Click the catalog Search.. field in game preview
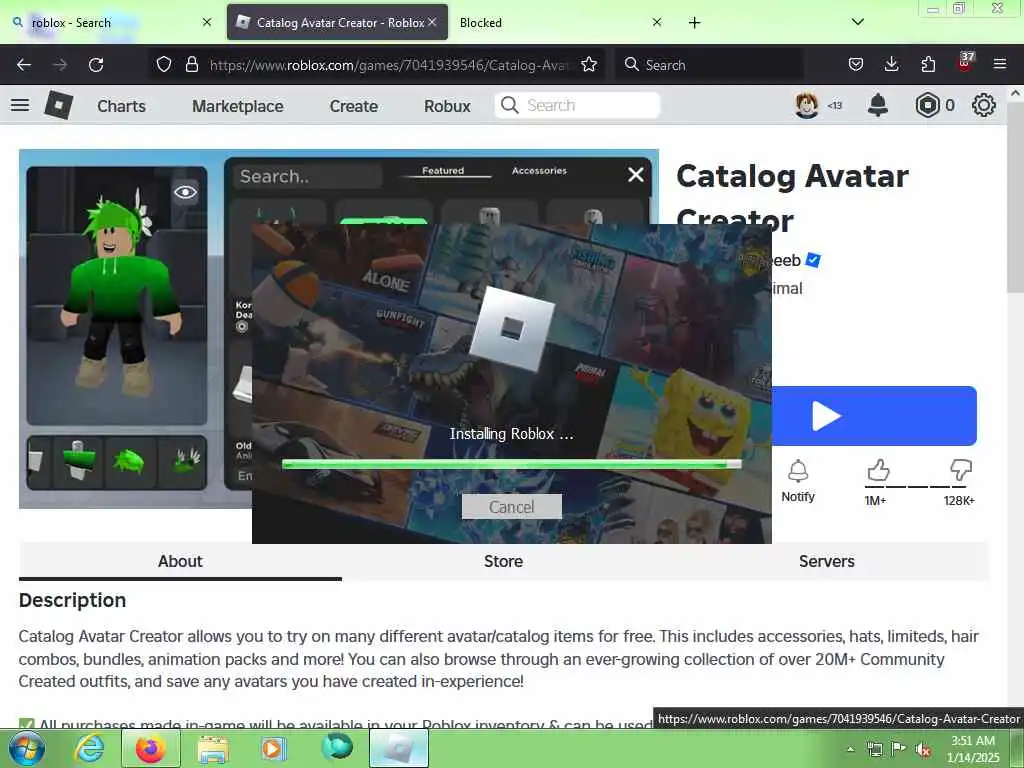The width and height of the screenshot is (1024, 768). pyautogui.click(x=307, y=176)
